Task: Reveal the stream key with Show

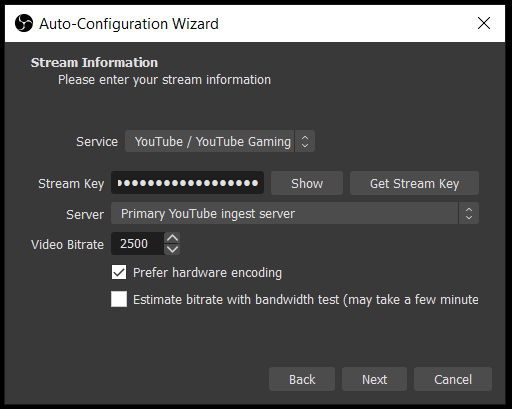Action: 307,183
